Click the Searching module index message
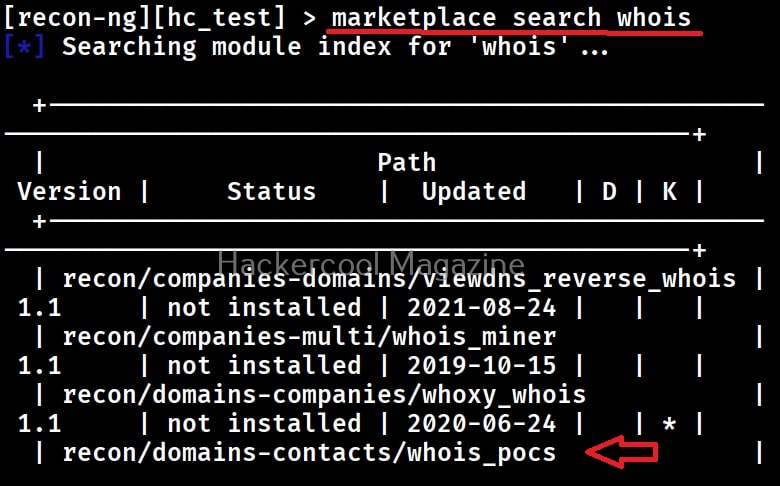The width and height of the screenshot is (780, 486). click(x=335, y=47)
